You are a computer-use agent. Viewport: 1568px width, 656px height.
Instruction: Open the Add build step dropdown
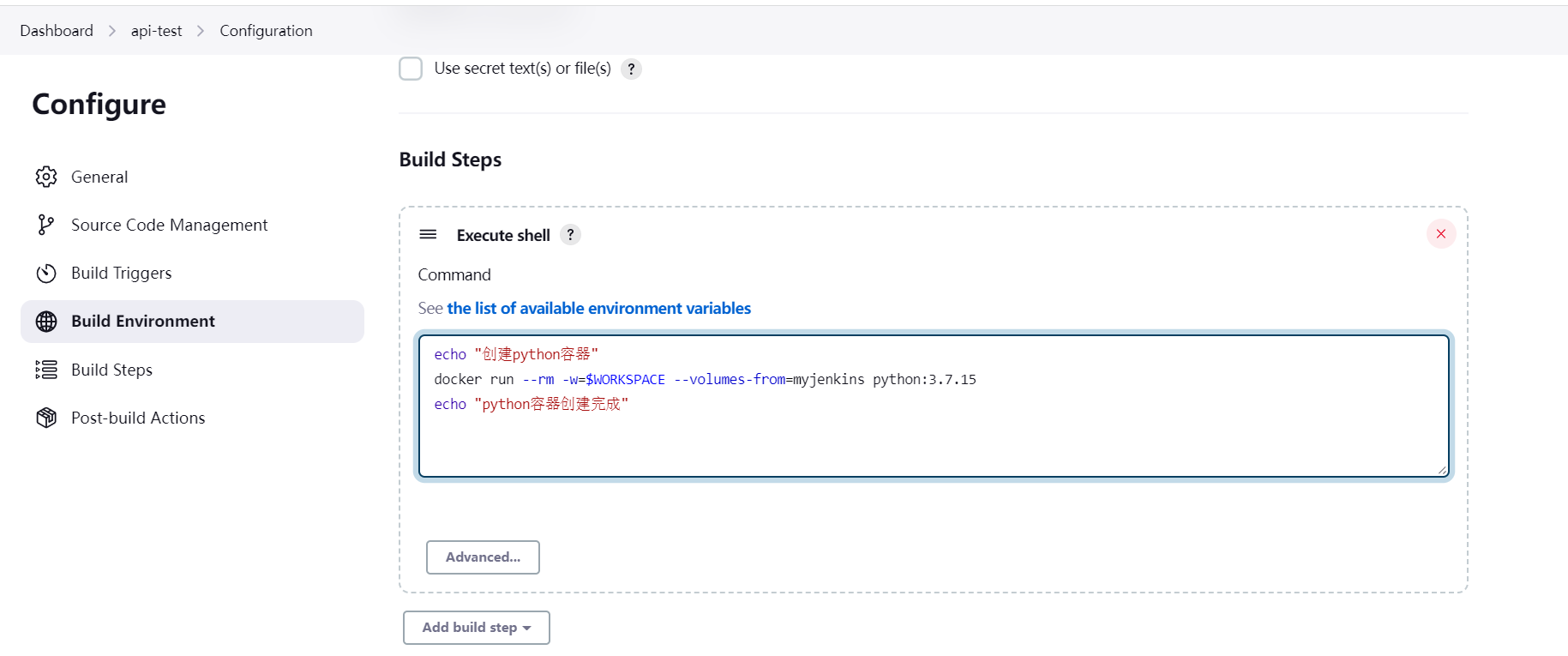(x=476, y=628)
